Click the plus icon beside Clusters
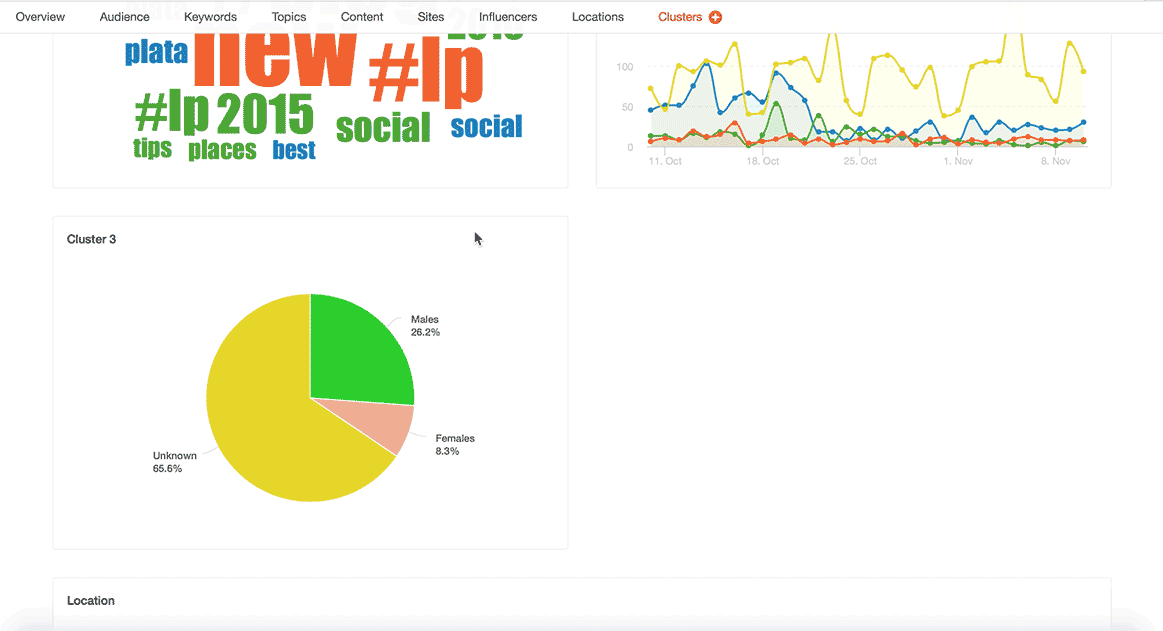Image resolution: width=1163 pixels, height=631 pixels. [x=715, y=17]
